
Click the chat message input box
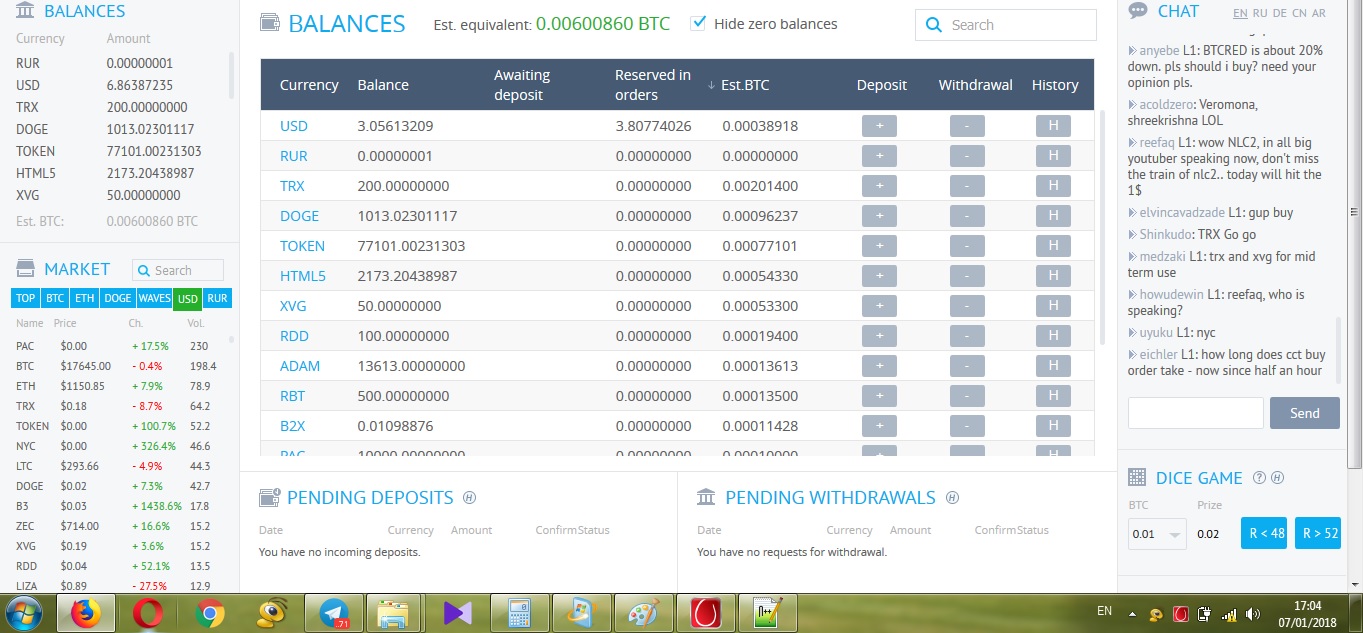[x=1195, y=413]
